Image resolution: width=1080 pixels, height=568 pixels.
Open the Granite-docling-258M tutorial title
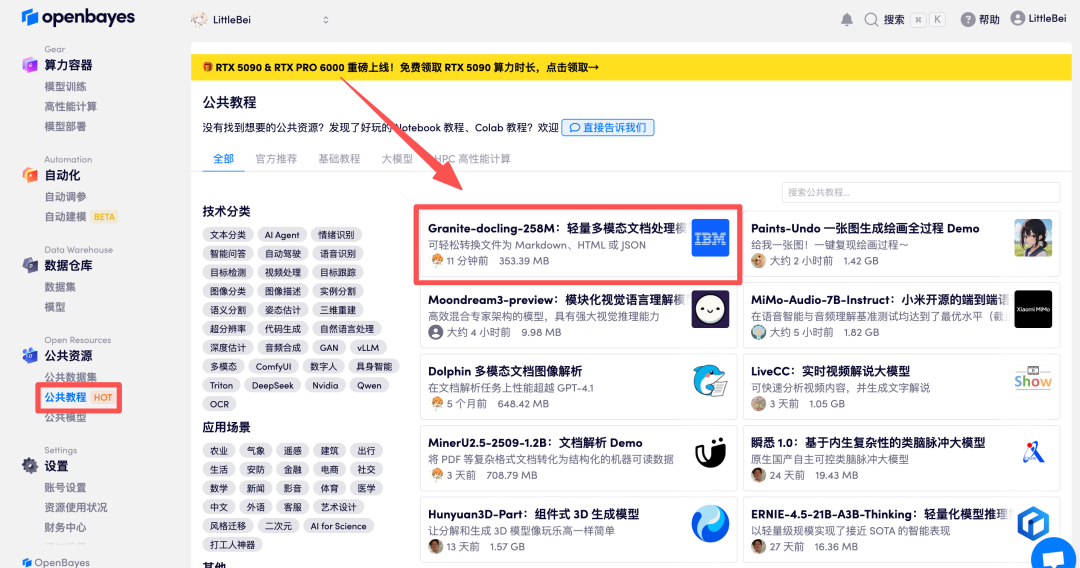pyautogui.click(x=557, y=229)
